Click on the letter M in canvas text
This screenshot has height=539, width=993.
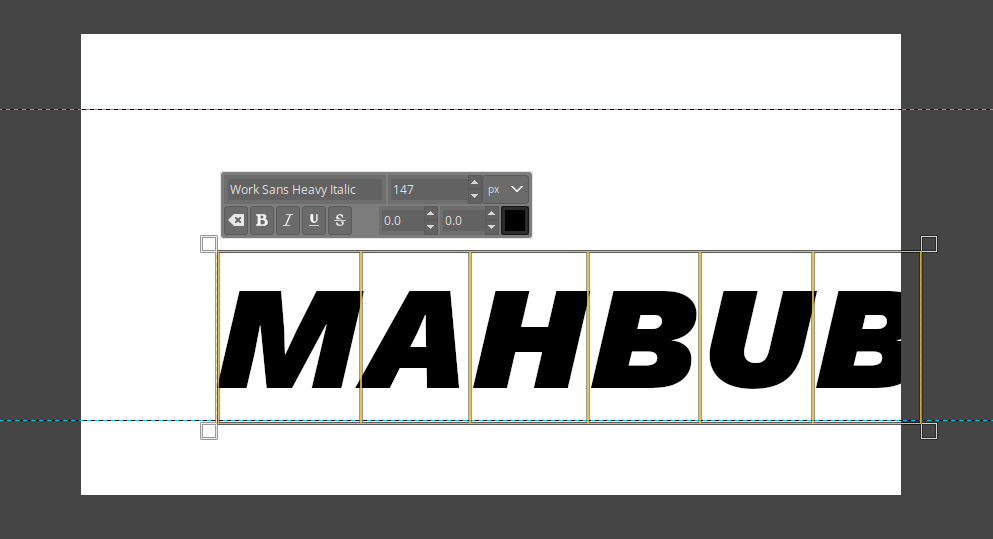click(289, 339)
